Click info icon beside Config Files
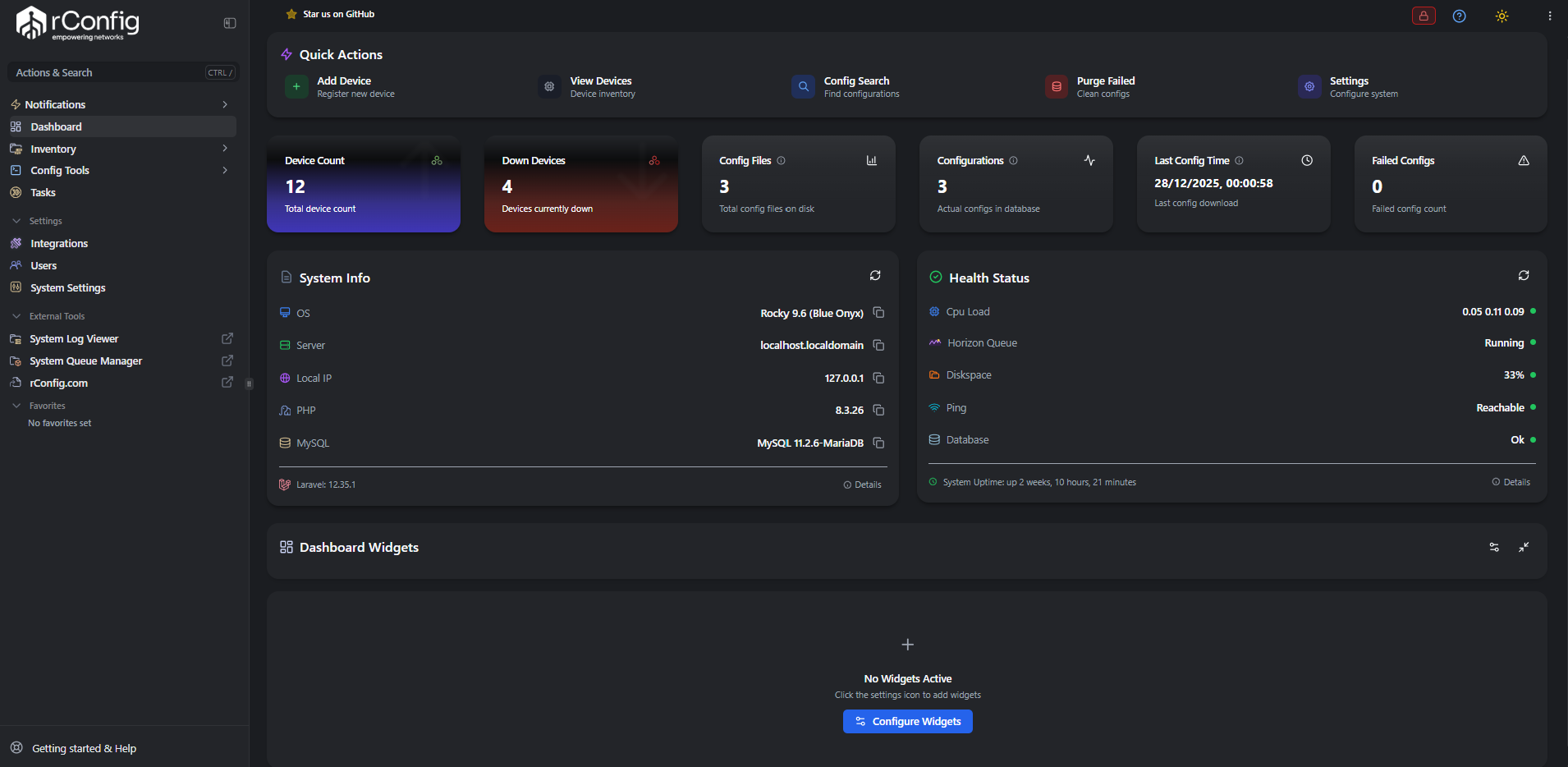The height and width of the screenshot is (767, 1568). point(781,161)
